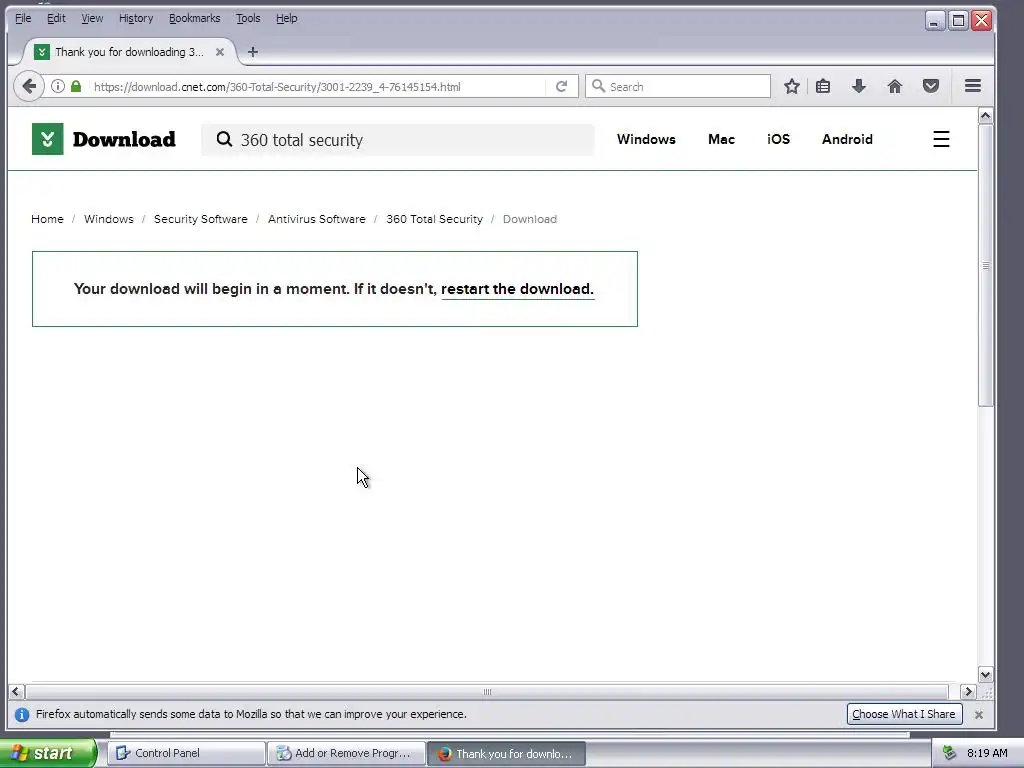The height and width of the screenshot is (768, 1024).
Task: Click the CNET search magnifier icon
Action: pos(224,139)
